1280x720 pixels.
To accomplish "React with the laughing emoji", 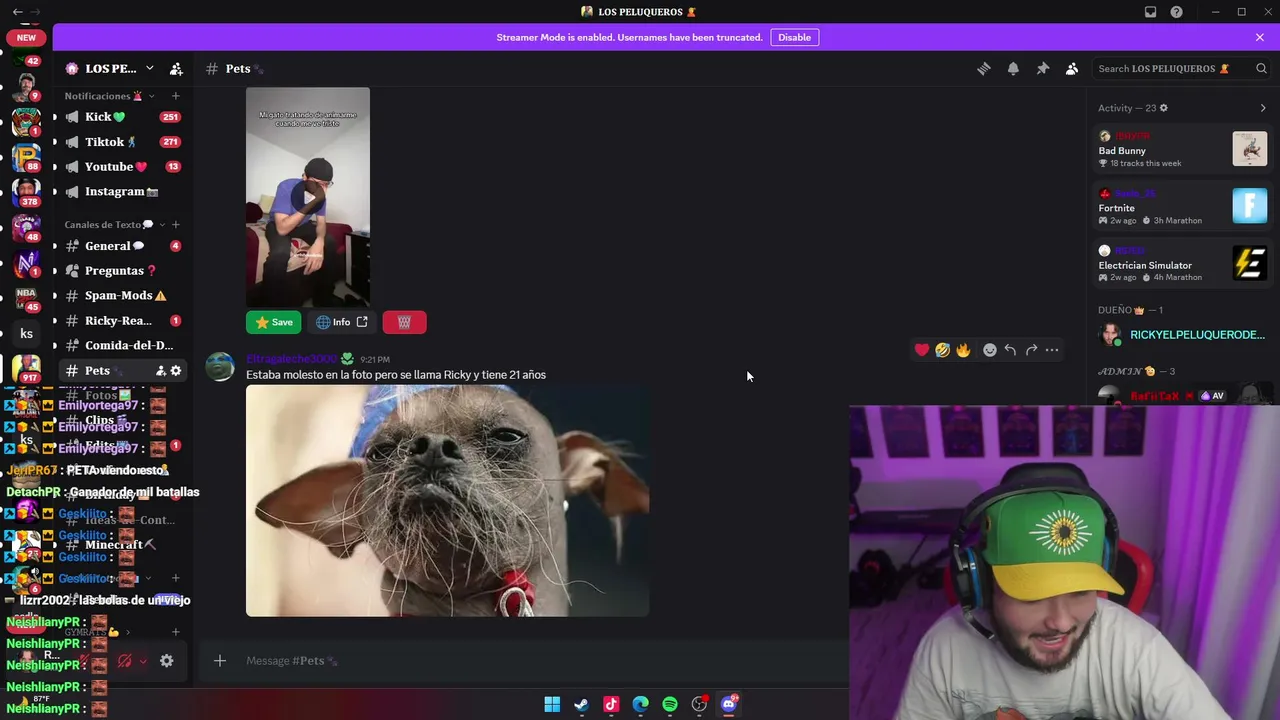I will (942, 350).
